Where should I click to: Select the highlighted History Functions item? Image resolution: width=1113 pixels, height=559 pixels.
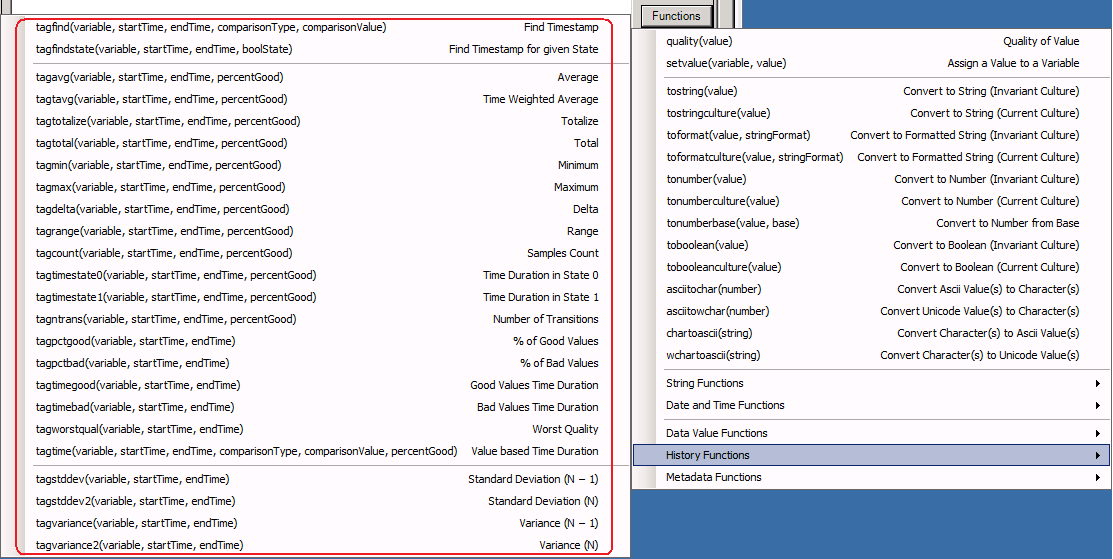coord(871,455)
